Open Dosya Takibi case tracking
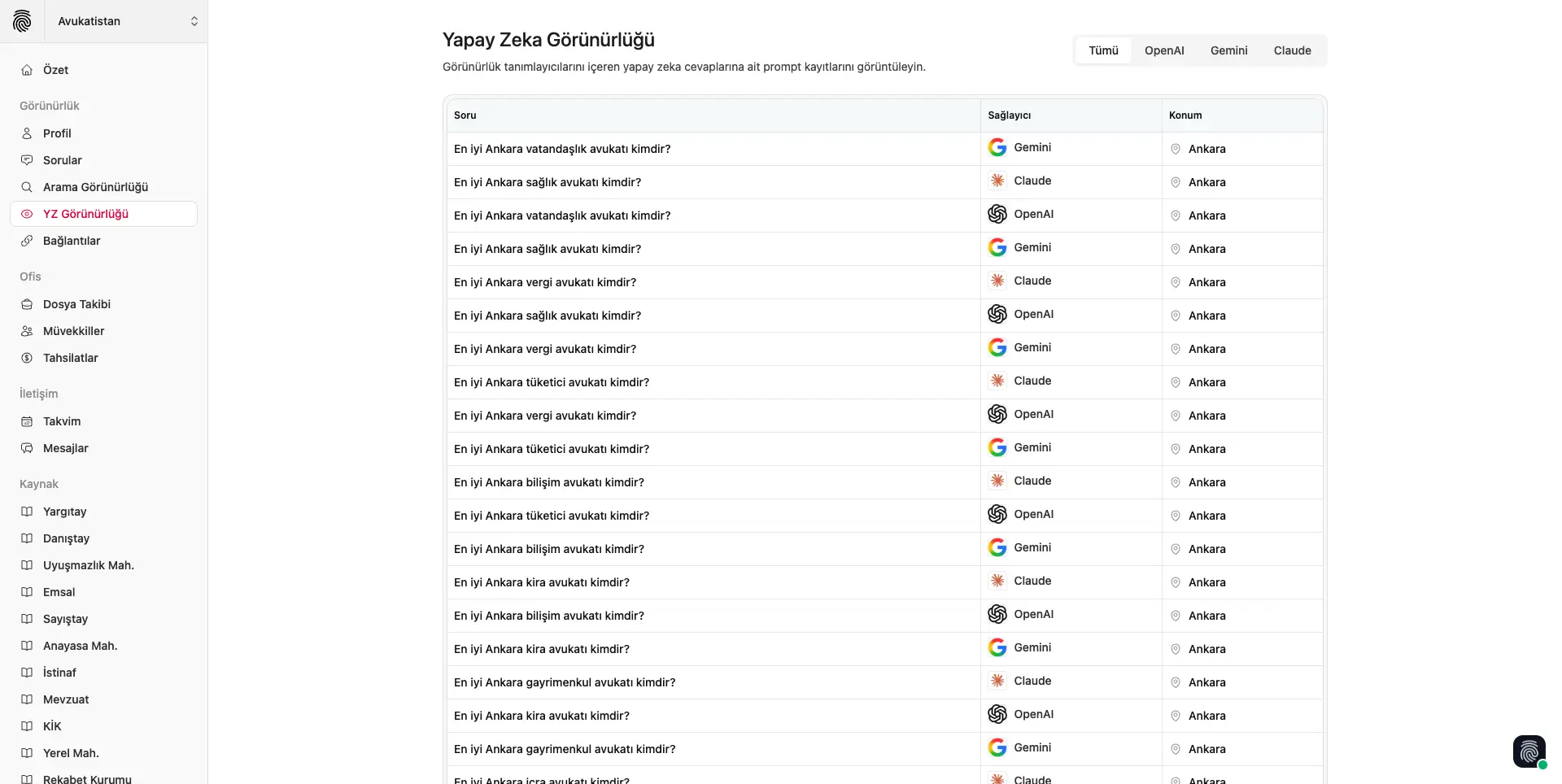The width and height of the screenshot is (1562, 784). [76, 303]
